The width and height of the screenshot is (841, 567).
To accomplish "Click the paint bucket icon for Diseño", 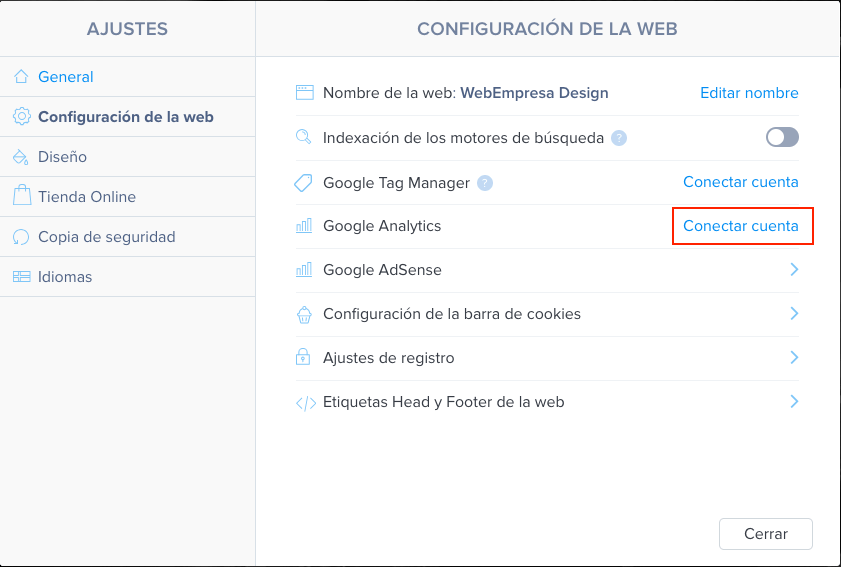I will pos(20,157).
